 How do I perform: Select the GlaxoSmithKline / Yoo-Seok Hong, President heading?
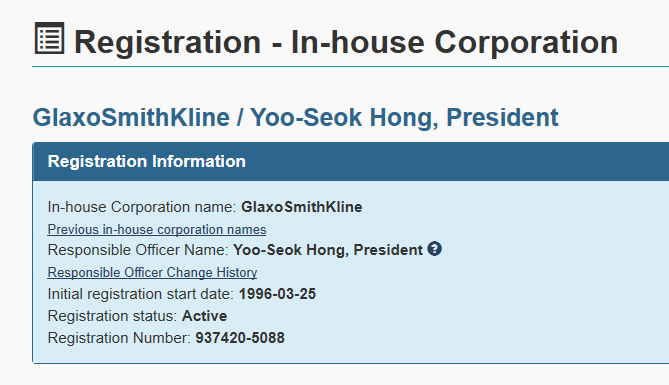(x=295, y=117)
